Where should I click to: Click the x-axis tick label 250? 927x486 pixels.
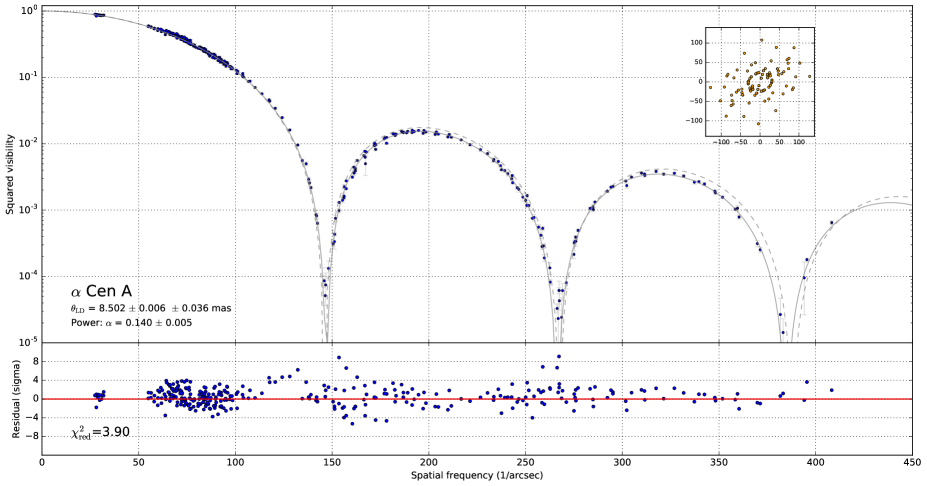(525, 463)
